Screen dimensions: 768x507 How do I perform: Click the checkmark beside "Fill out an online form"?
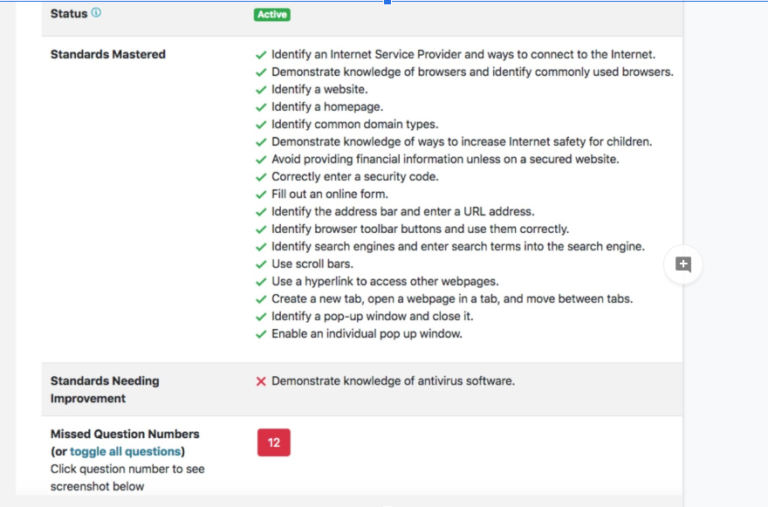[261, 194]
